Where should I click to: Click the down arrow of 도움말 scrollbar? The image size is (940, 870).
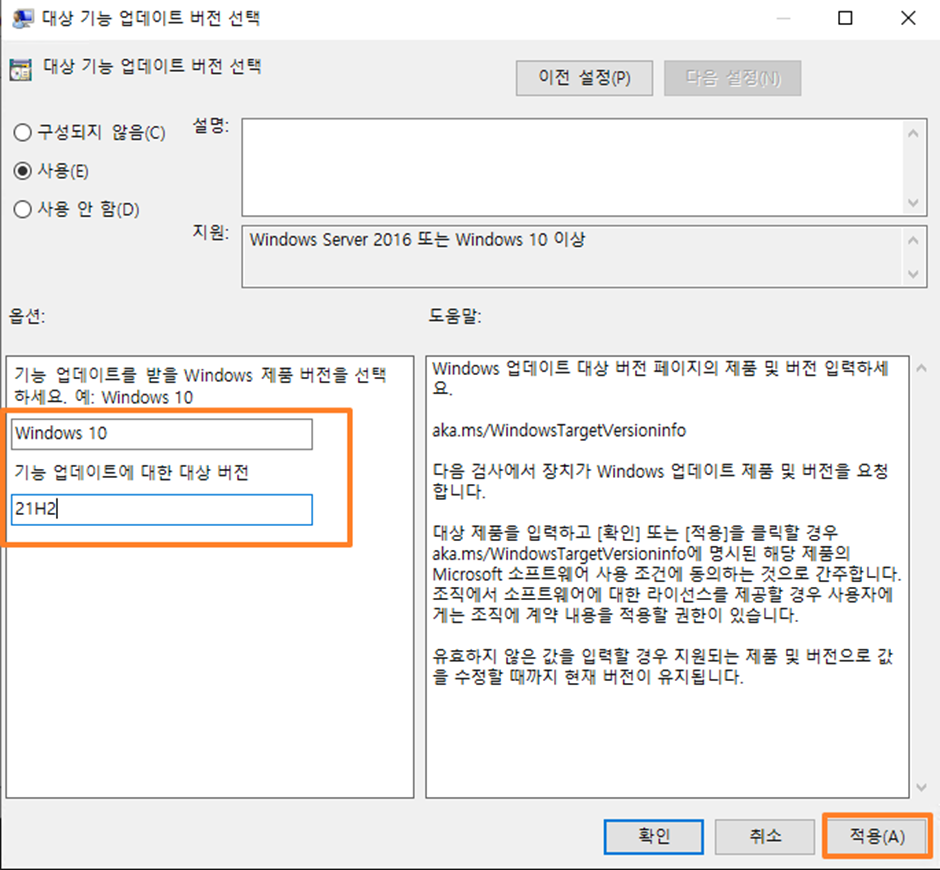[921, 787]
